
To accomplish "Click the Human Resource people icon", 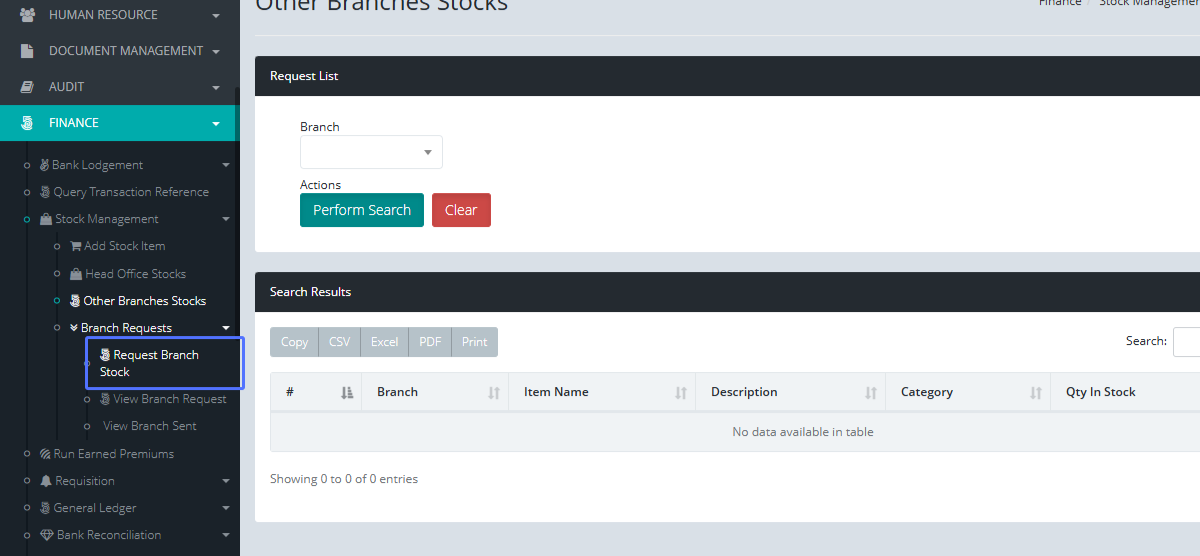I will [27, 15].
